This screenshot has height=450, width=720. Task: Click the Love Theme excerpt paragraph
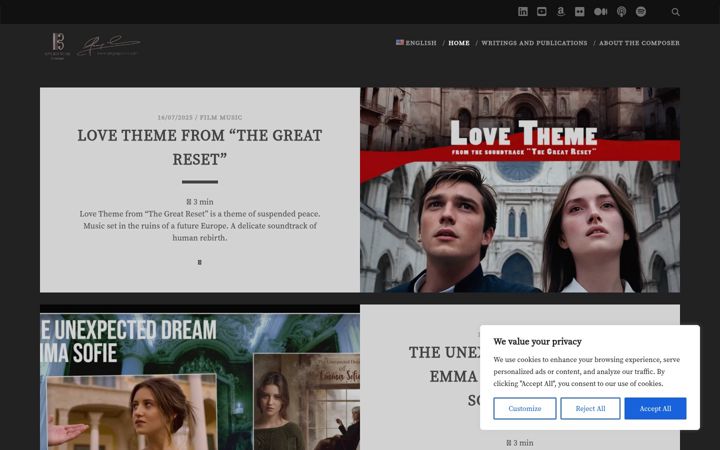click(x=200, y=226)
